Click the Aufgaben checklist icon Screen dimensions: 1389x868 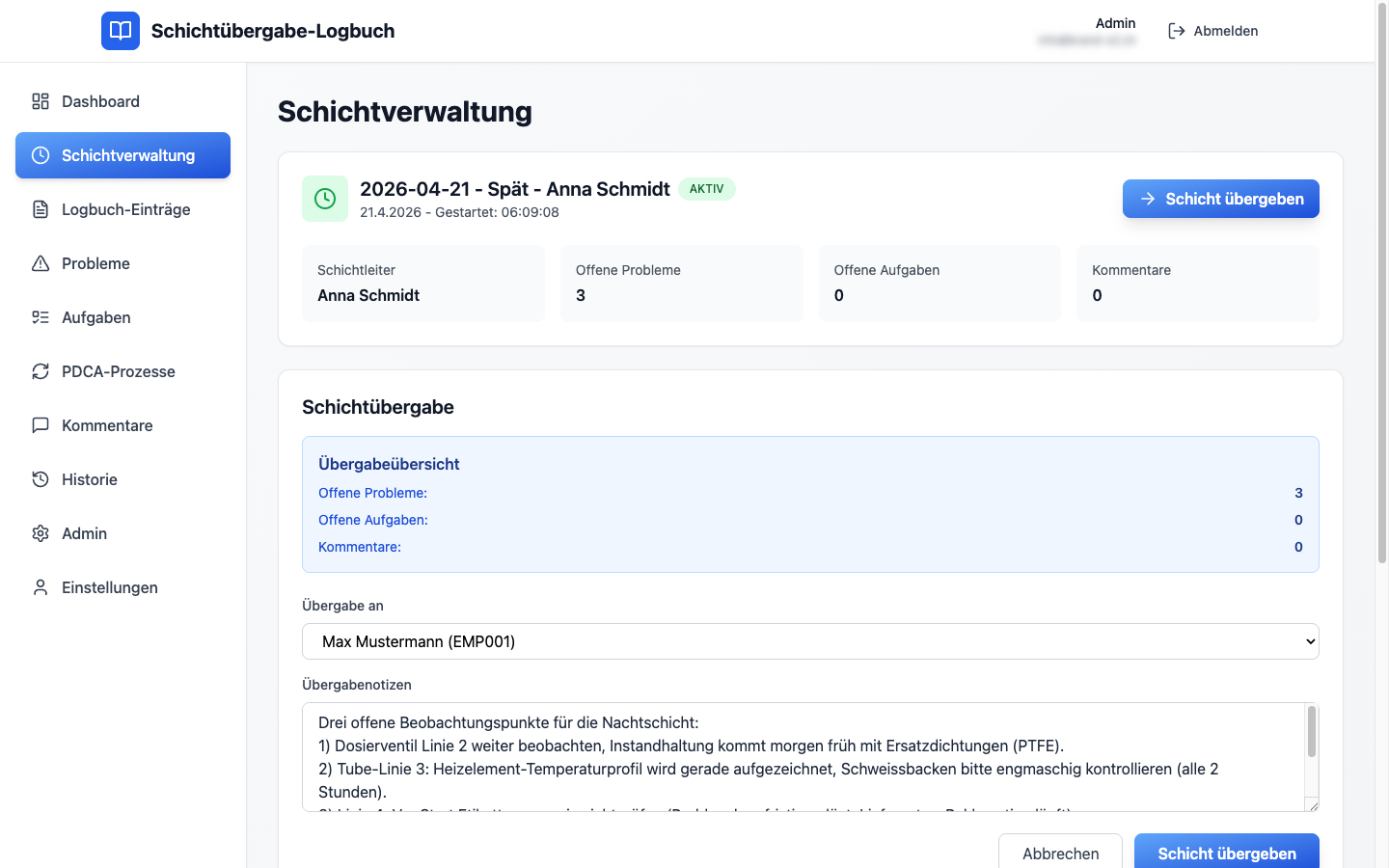tap(41, 317)
